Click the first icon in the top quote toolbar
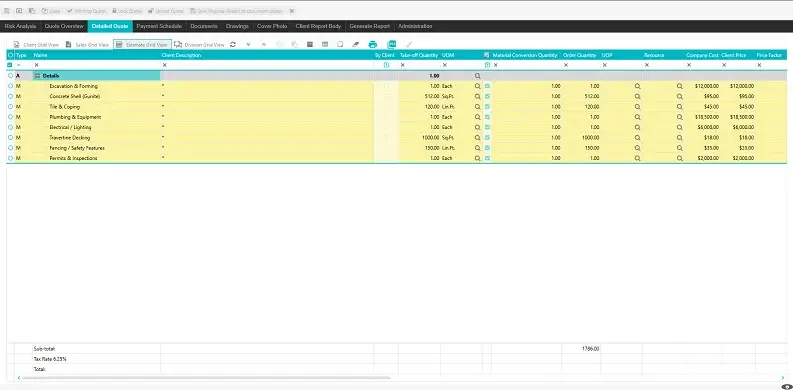Image resolution: width=793 pixels, height=390 pixels. [x=7, y=11]
